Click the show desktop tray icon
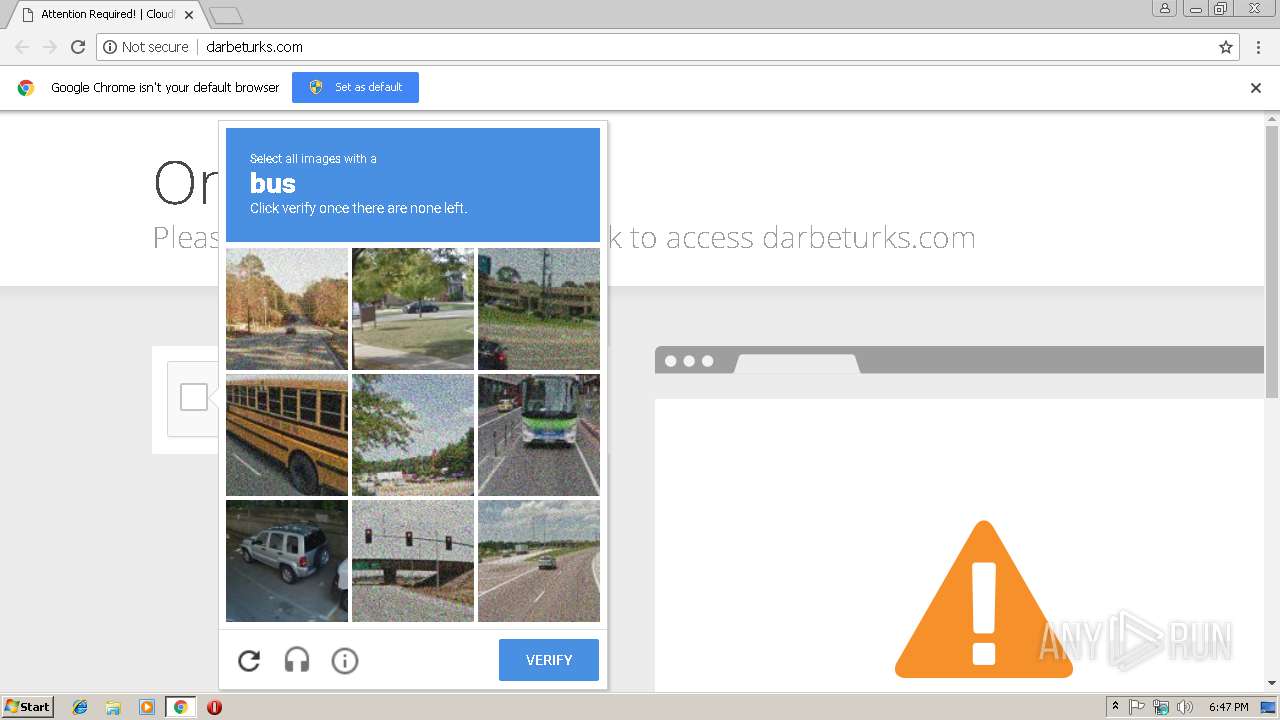Viewport: 1280px width, 720px height. coord(1268,707)
